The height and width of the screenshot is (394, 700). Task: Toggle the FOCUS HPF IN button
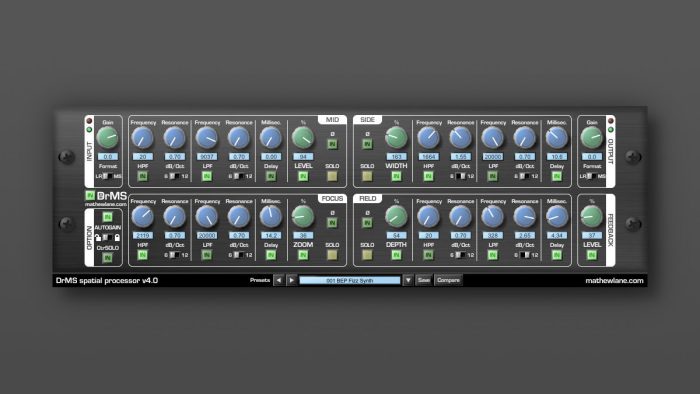(143, 255)
